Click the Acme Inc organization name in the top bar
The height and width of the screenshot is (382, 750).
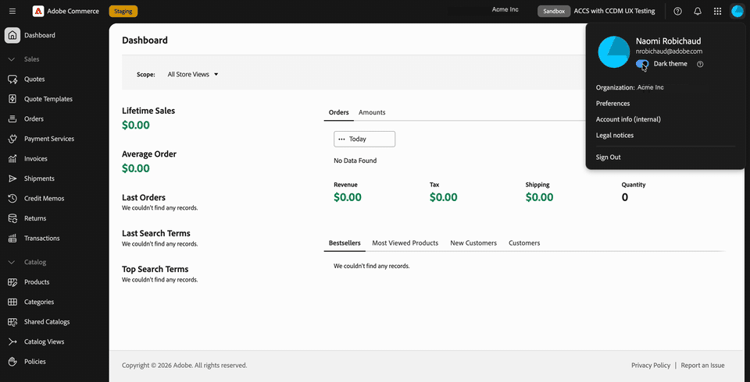tap(505, 10)
